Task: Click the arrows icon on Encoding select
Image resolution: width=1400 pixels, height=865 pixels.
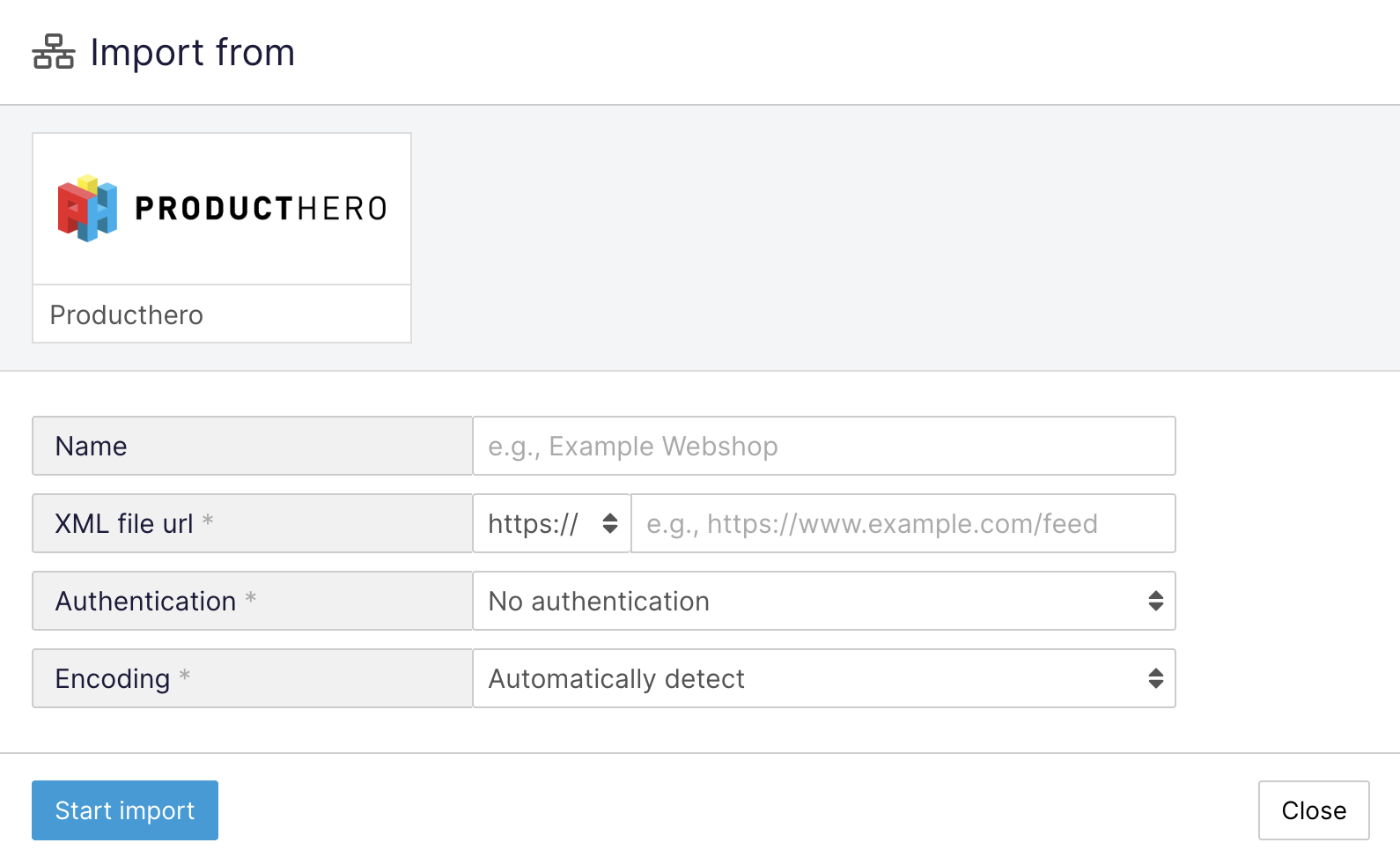Action: tap(1155, 678)
